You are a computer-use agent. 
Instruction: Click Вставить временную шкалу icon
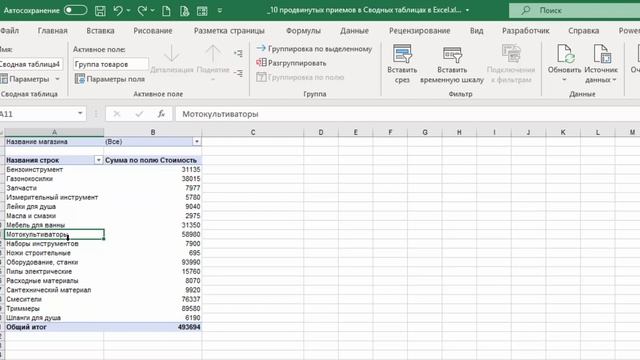tap(452, 55)
